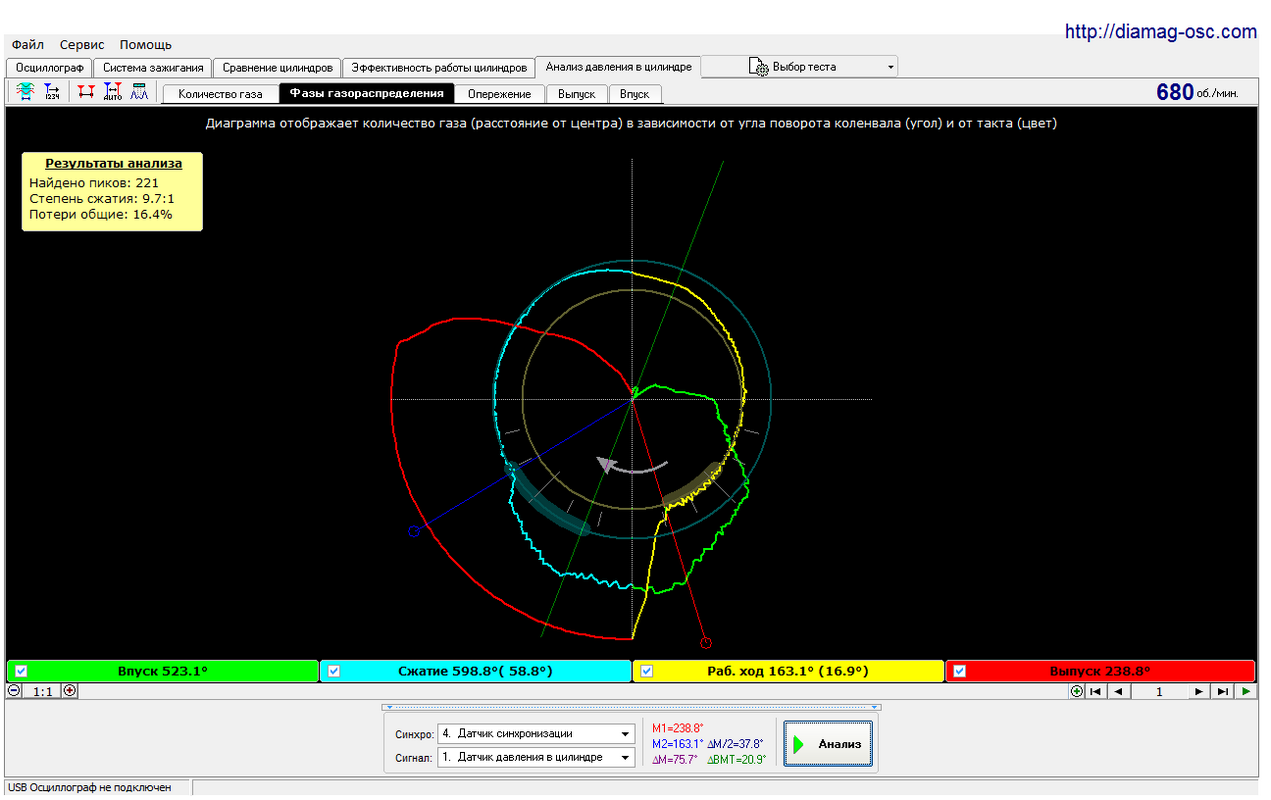Viewport: 1271px width, 800px height.
Task: Click the 680 об./мин. RPM readout
Action: coord(1197,92)
